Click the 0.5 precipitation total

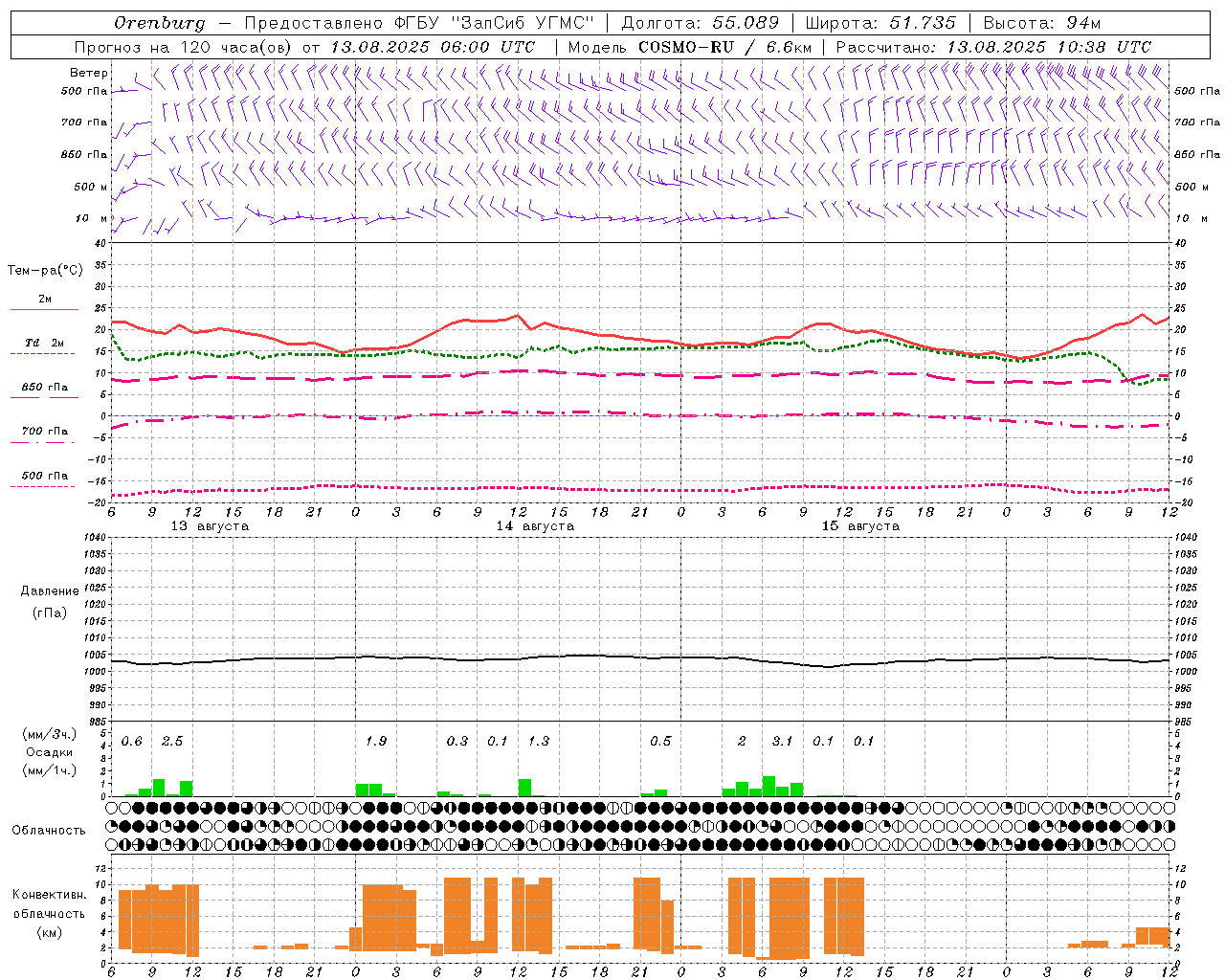coord(660,742)
